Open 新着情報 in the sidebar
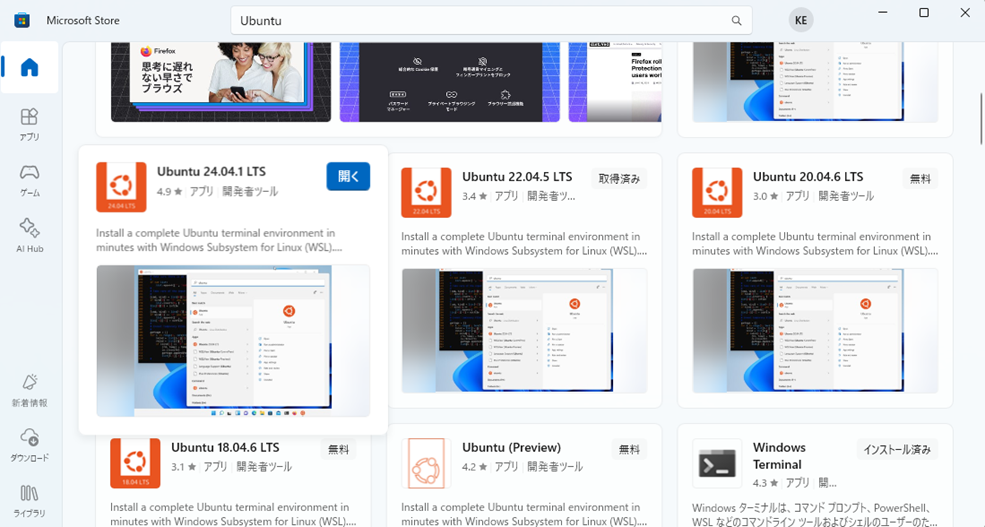This screenshot has width=985, height=527. [x=30, y=390]
